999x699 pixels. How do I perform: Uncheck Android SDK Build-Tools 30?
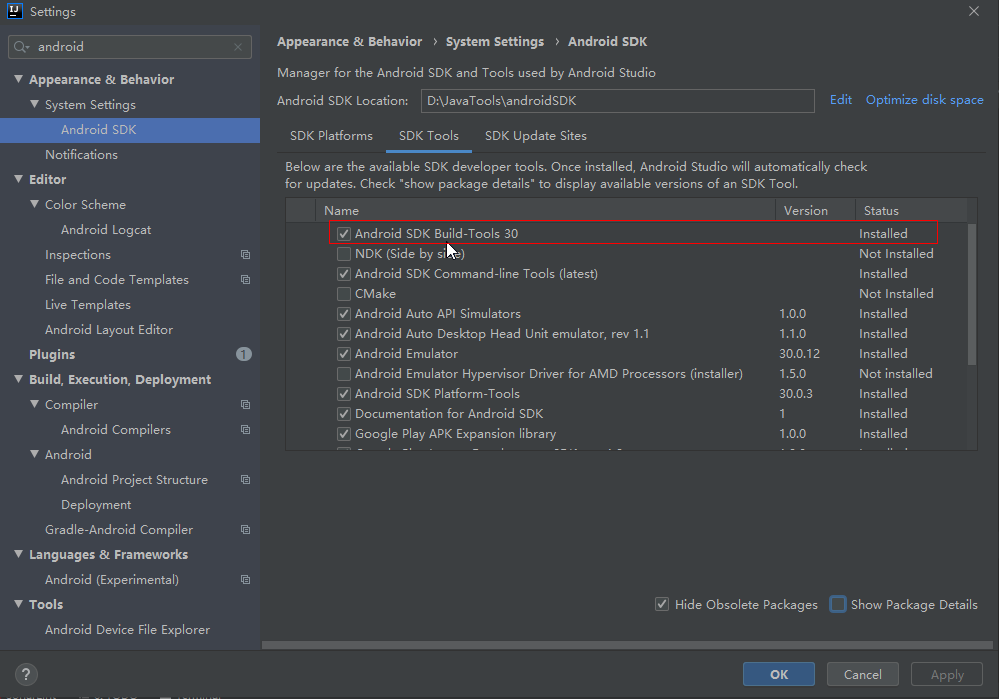(x=343, y=234)
